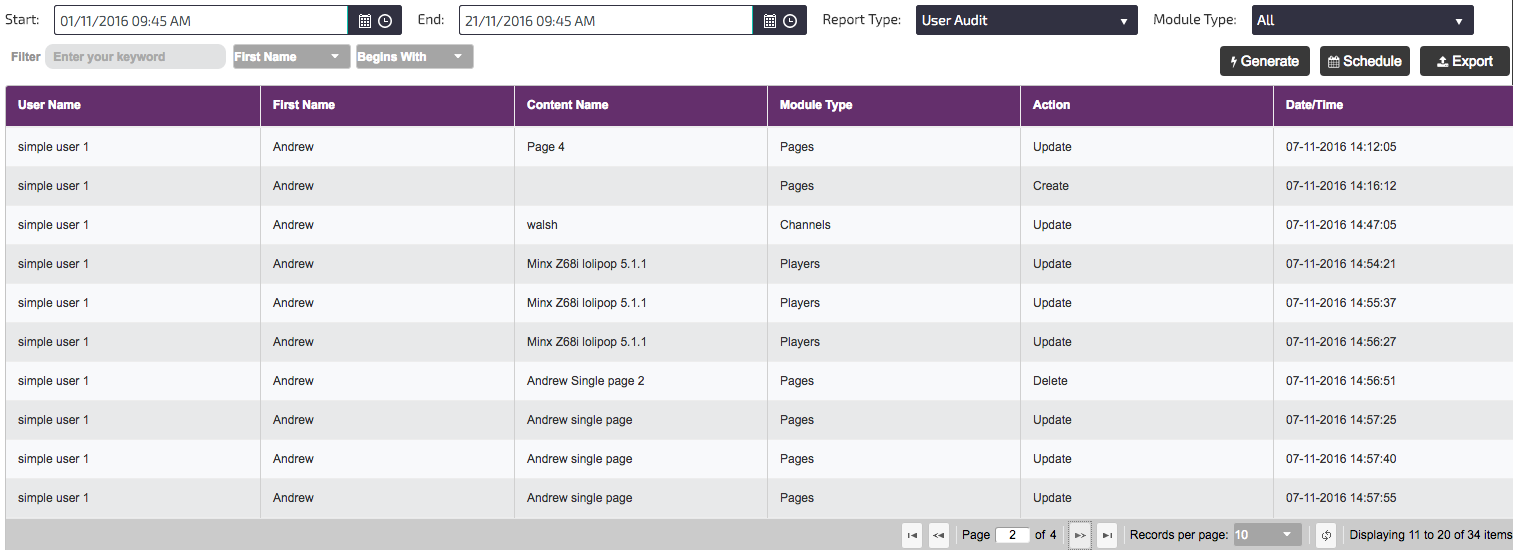Click the timestamp '07-11-2016 14:56:27'
Viewport: 1513px width, 550px height.
(1341, 342)
